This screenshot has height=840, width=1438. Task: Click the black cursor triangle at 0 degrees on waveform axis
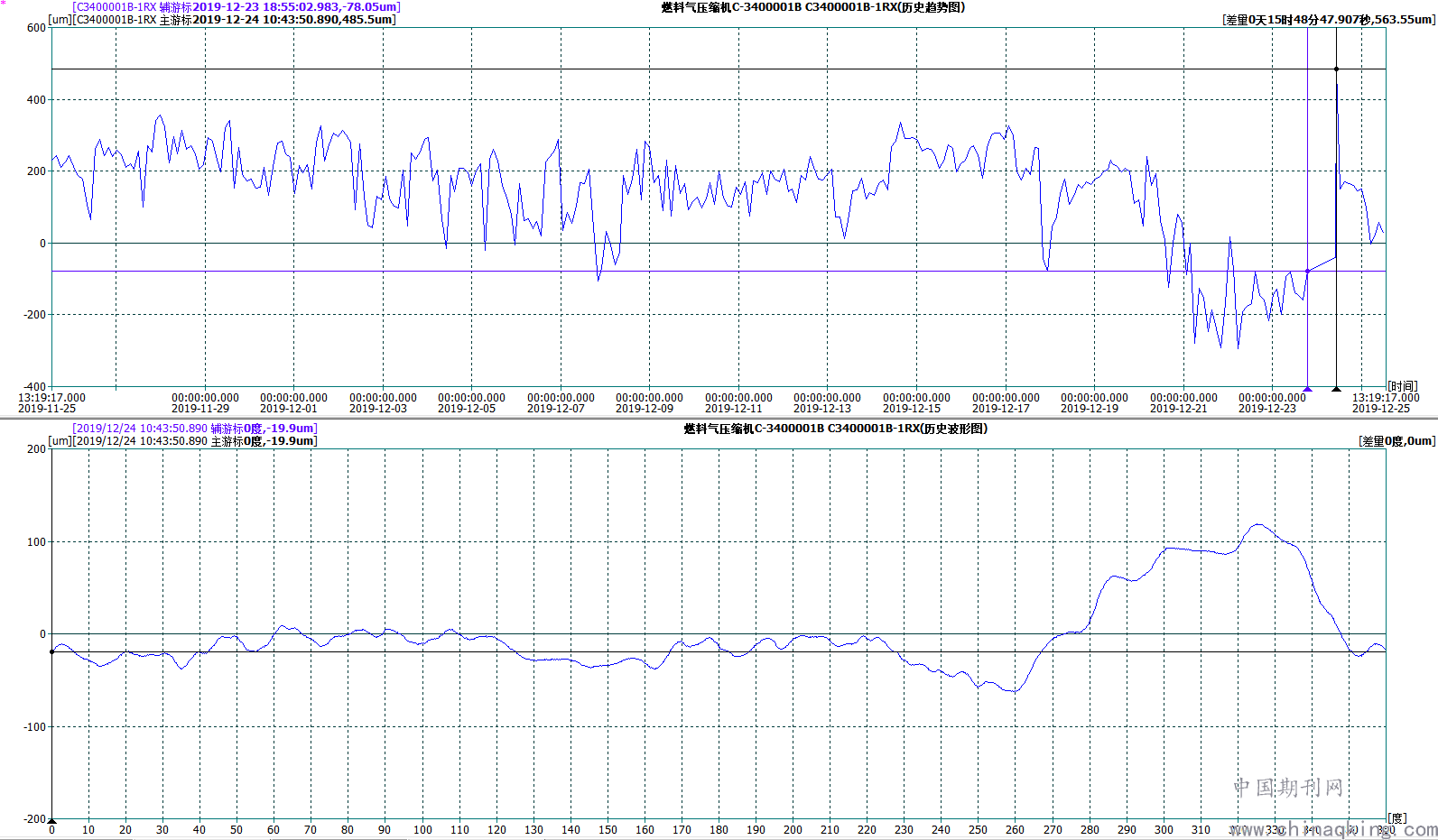51,821
